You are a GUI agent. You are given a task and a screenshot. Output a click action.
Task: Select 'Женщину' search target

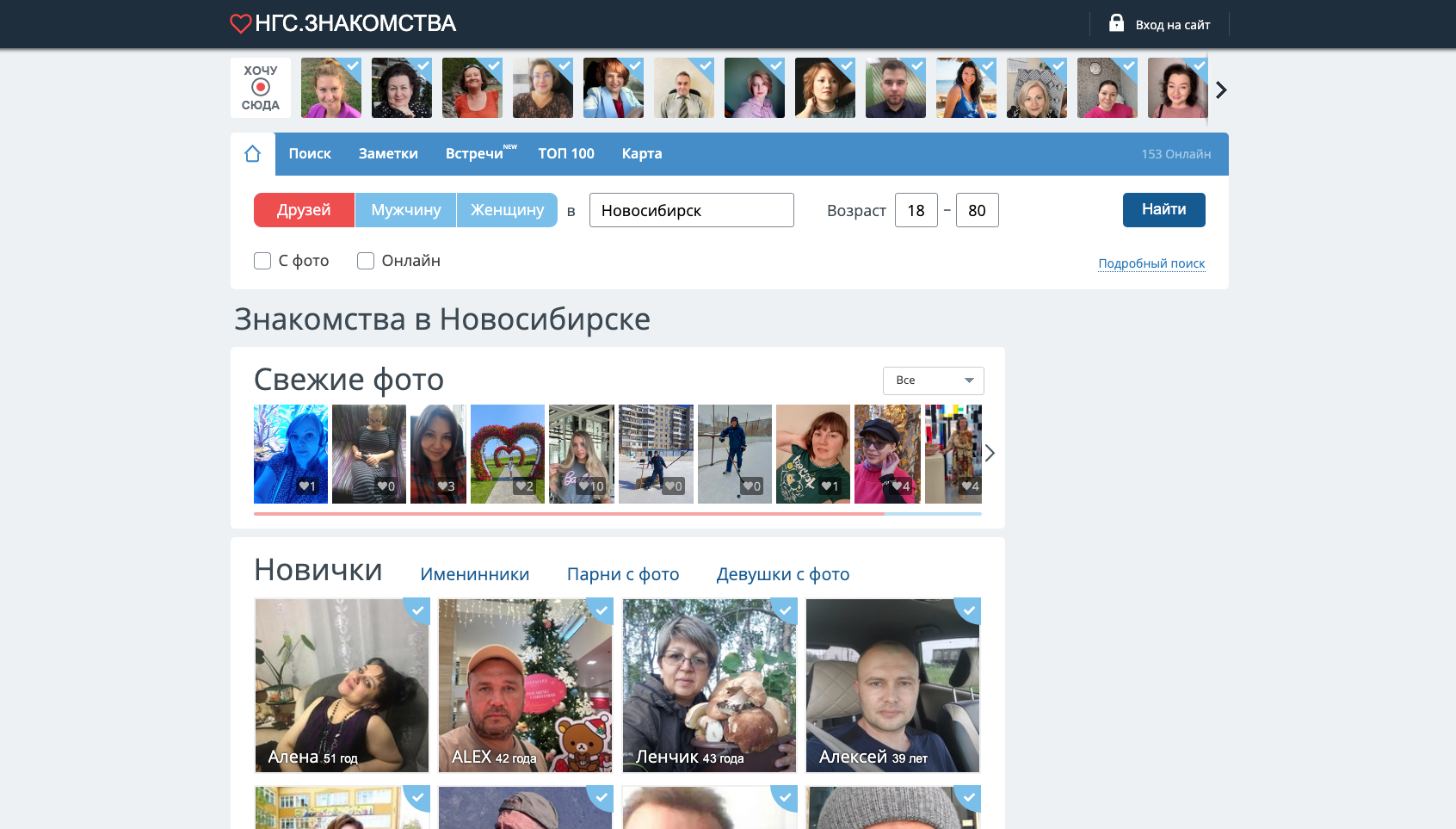pyautogui.click(x=507, y=210)
